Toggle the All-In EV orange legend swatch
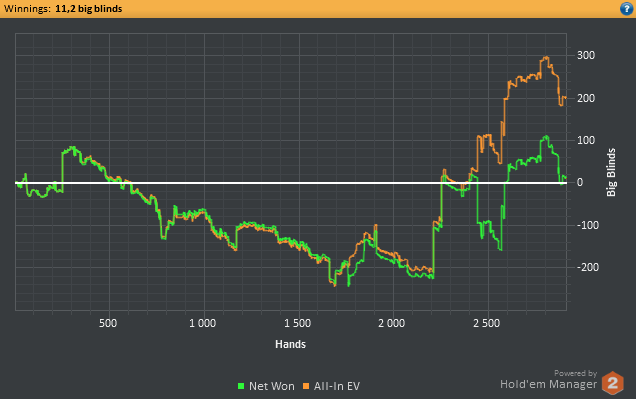Viewport: 636px width, 399px height. coord(306,386)
